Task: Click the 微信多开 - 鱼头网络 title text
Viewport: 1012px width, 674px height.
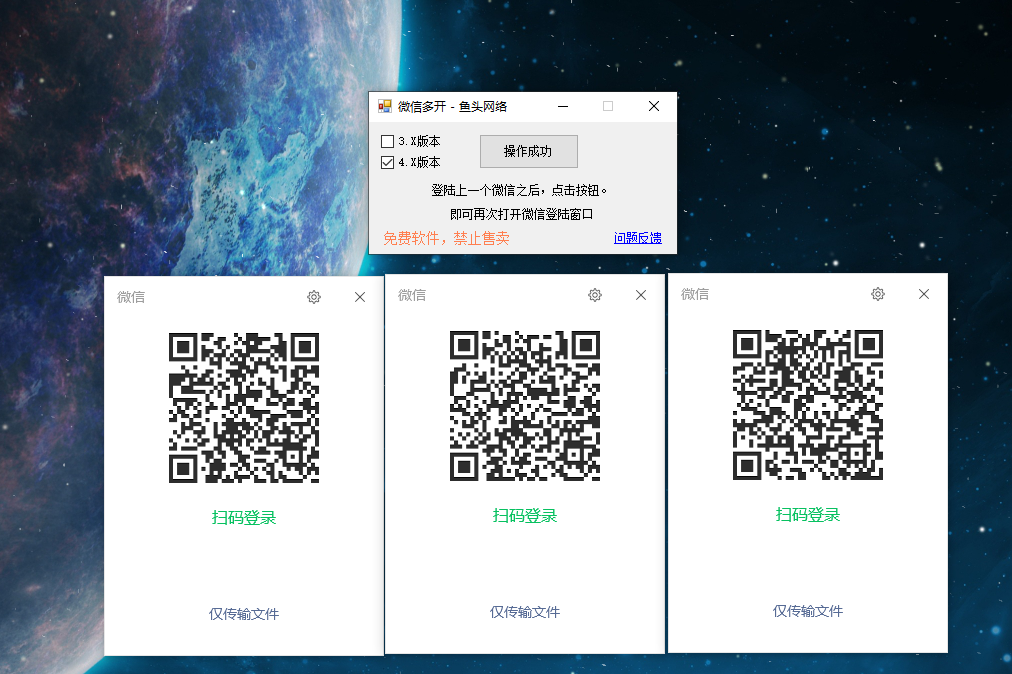Action: pos(452,107)
